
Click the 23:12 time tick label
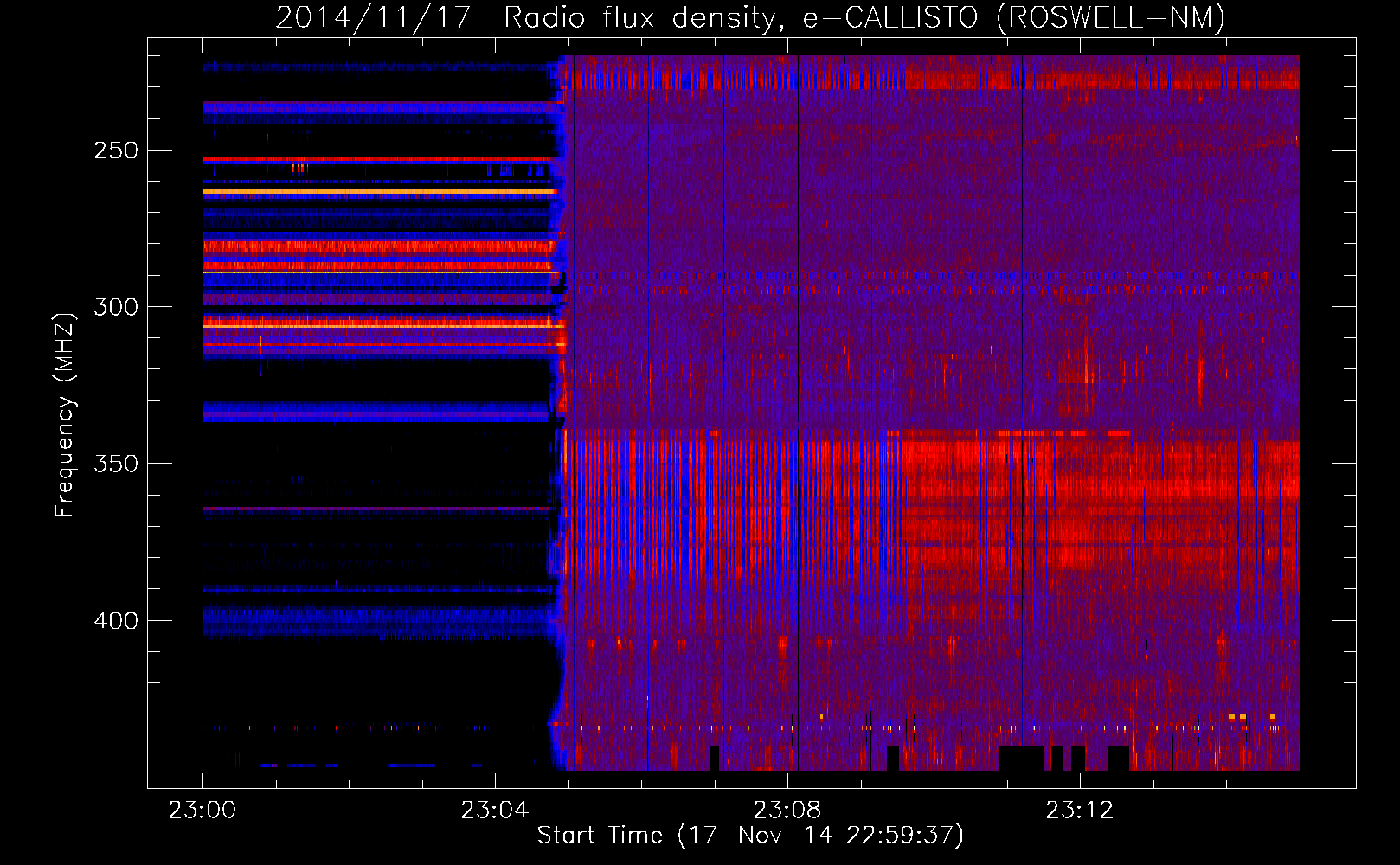pyautogui.click(x=1079, y=811)
